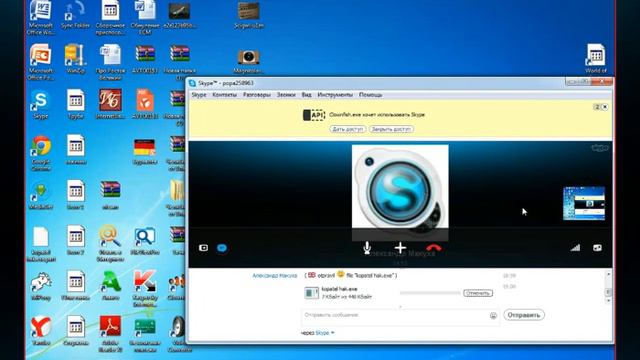Open the Помощь menu
Viewport: 640px width, 360px height.
pos(371,95)
